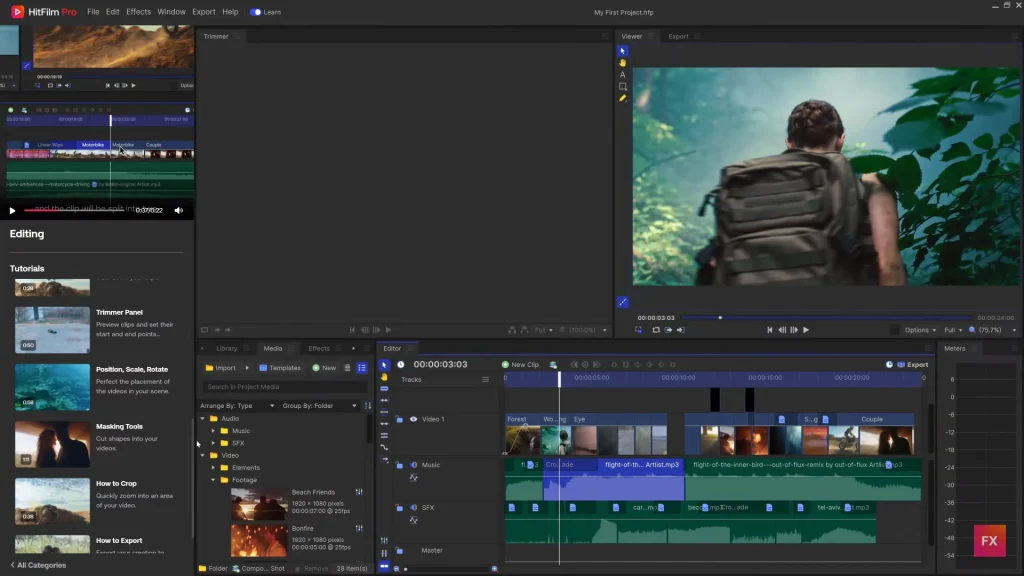Switch Media panel to compact view

pyautogui.click(x=347, y=368)
